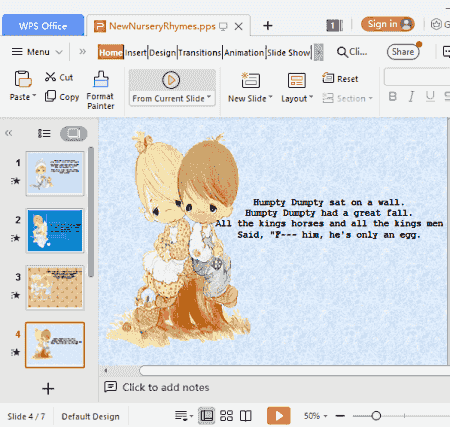
Task: Click the zoom out minus button
Action: pos(340,416)
